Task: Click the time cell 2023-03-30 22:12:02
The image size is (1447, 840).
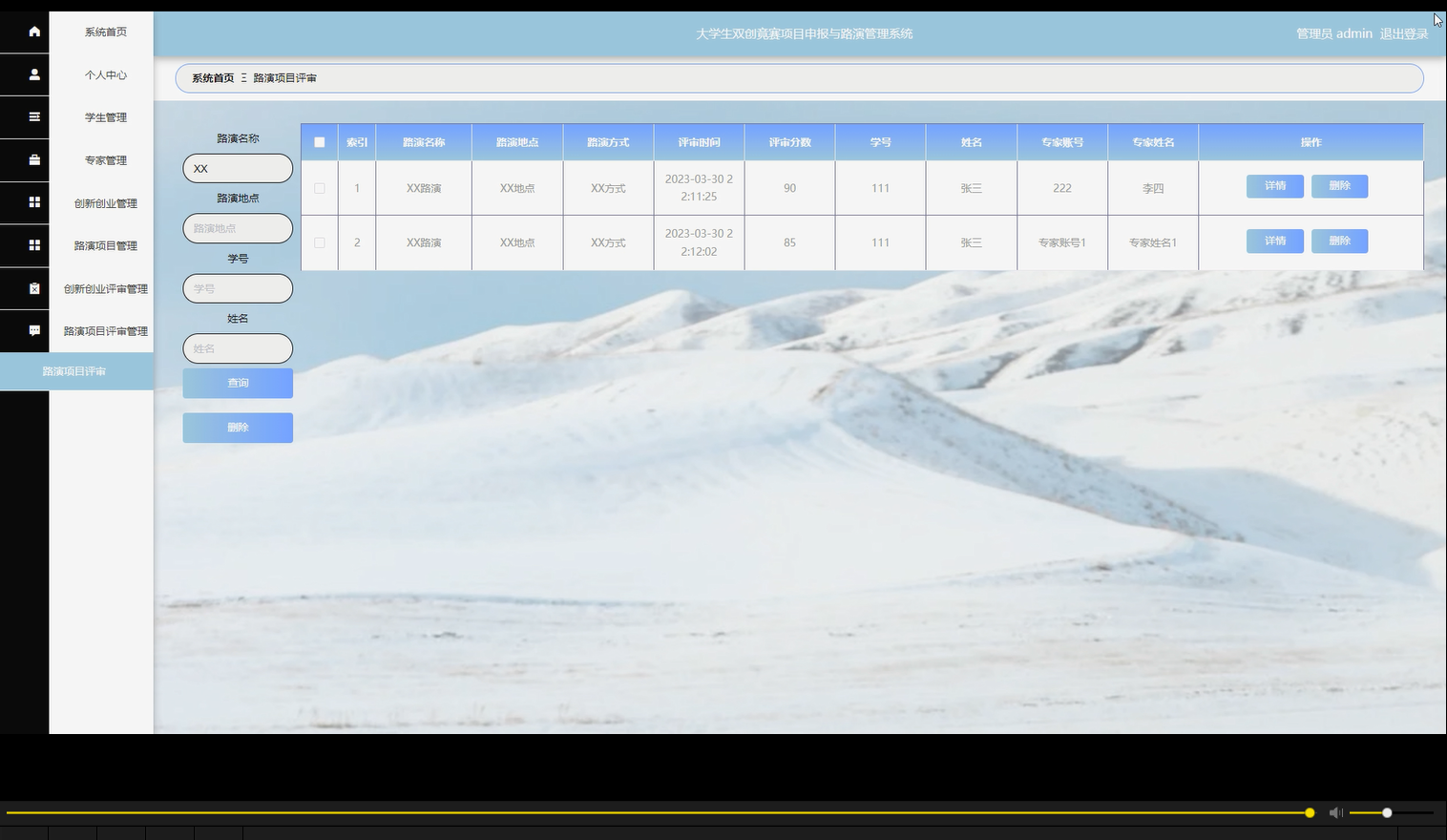Action: click(x=700, y=242)
